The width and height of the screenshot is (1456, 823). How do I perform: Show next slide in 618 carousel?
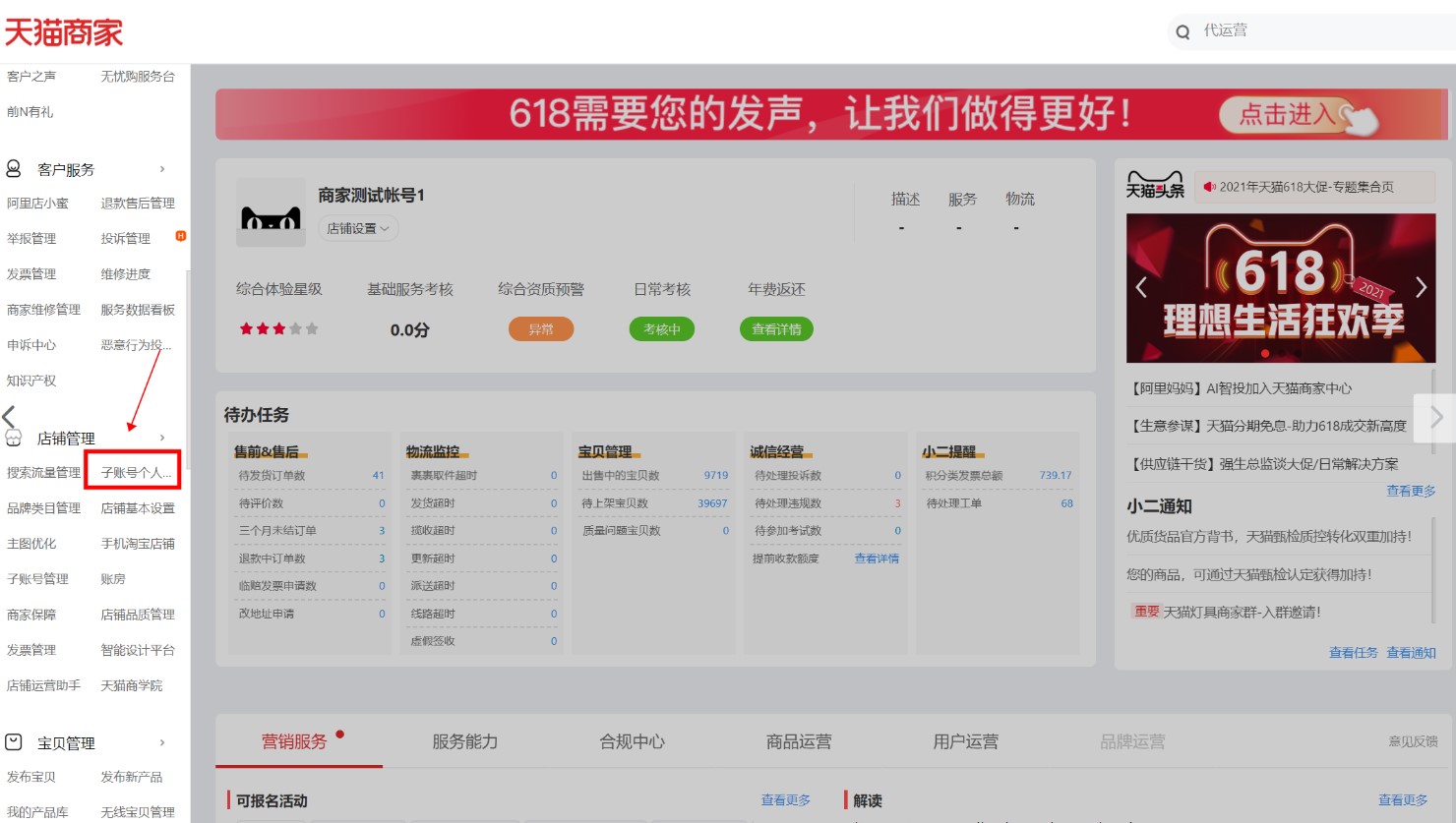point(1421,287)
